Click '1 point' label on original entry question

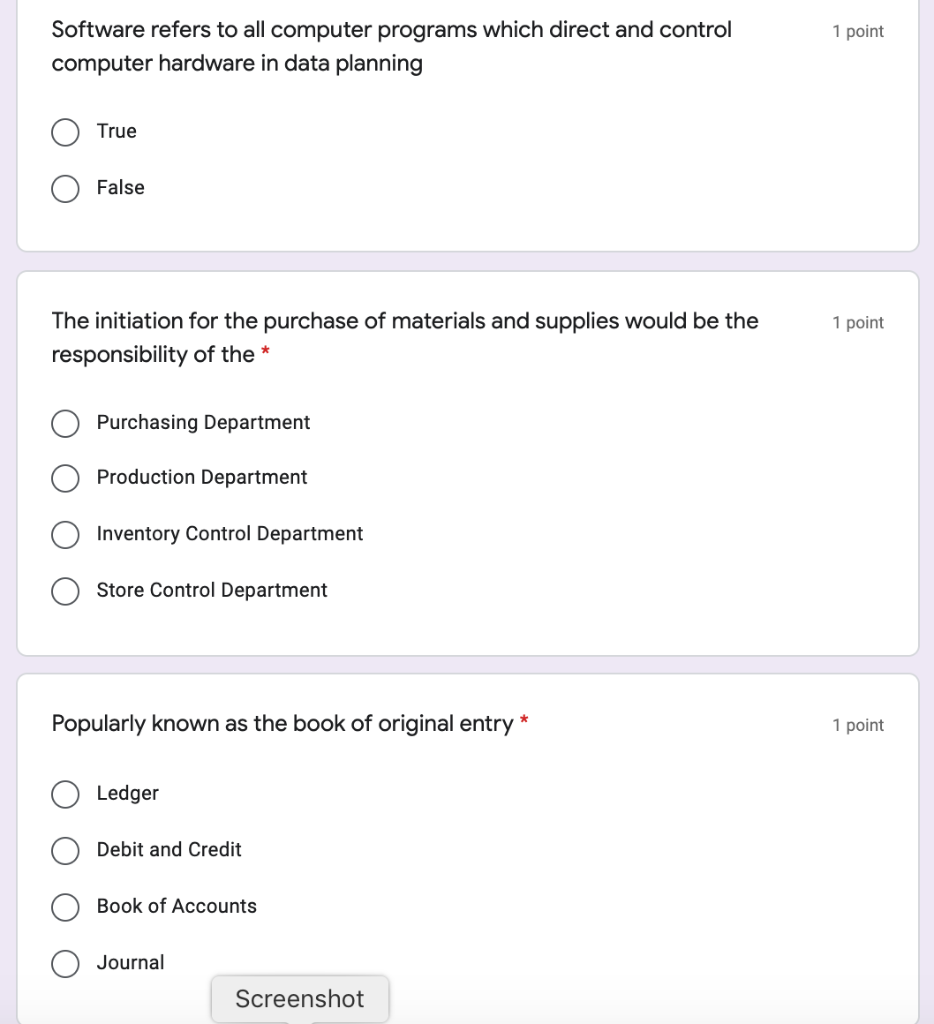pos(858,726)
